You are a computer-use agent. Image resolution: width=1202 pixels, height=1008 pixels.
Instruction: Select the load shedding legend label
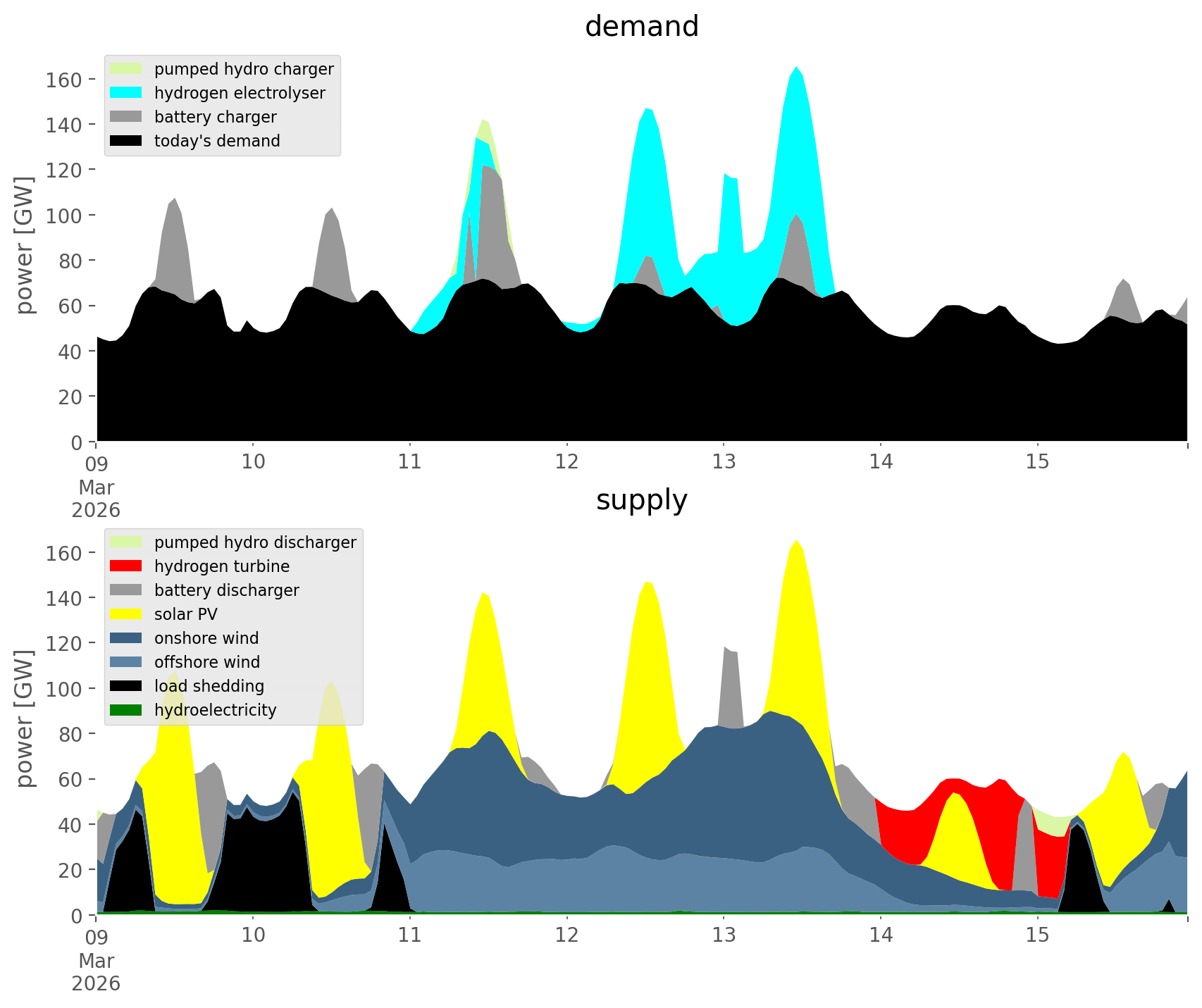coord(209,686)
